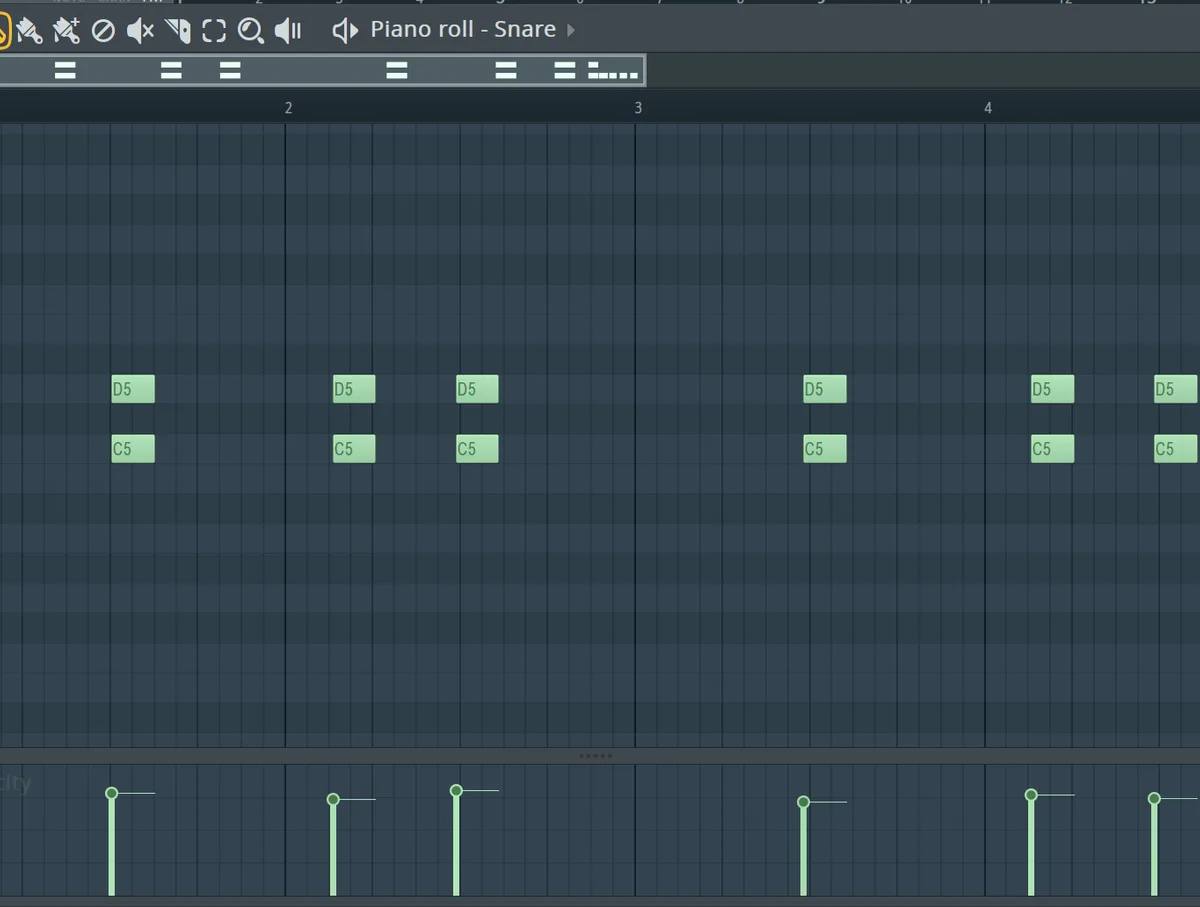1200x907 pixels.
Task: Select the D5 note in bar 3
Action: [825, 389]
